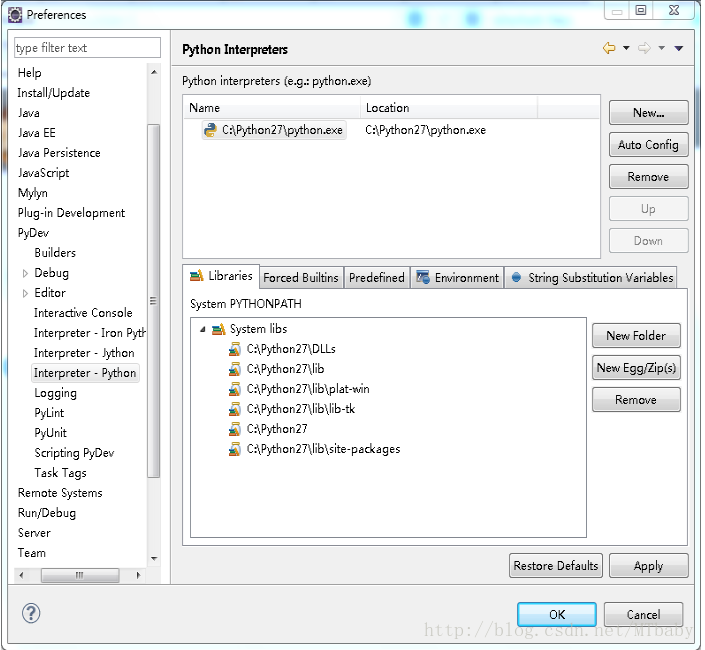Switch to the Forced Builtins tab
Image resolution: width=705 pixels, height=650 pixels.
point(301,278)
